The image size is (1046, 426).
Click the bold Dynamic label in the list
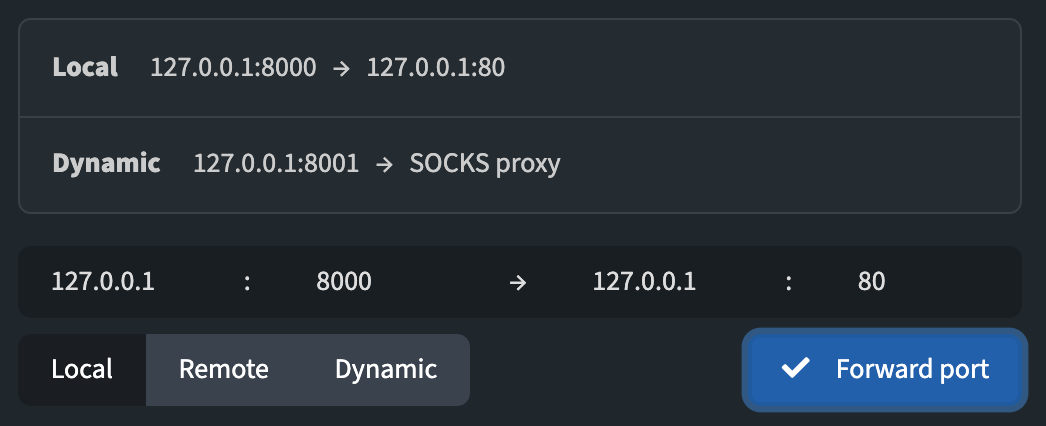pos(107,163)
